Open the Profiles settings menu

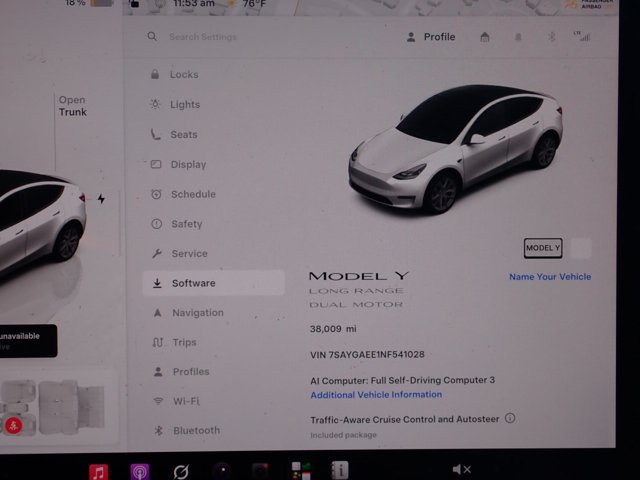coord(181,371)
